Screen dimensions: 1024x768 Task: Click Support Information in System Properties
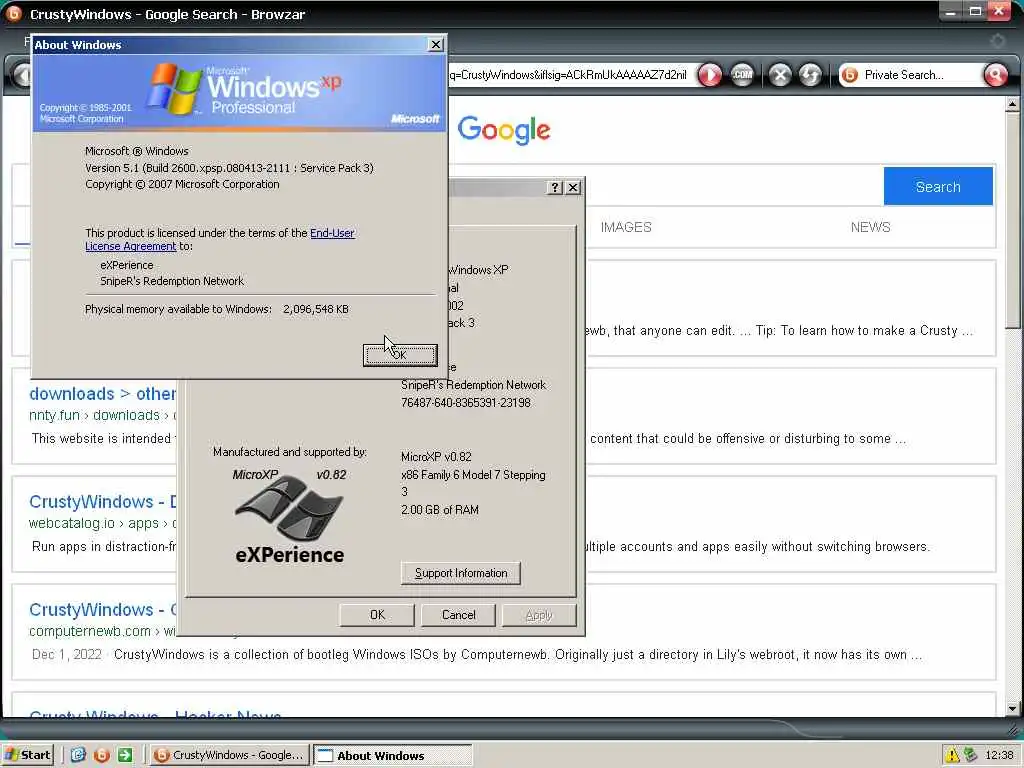click(x=460, y=573)
